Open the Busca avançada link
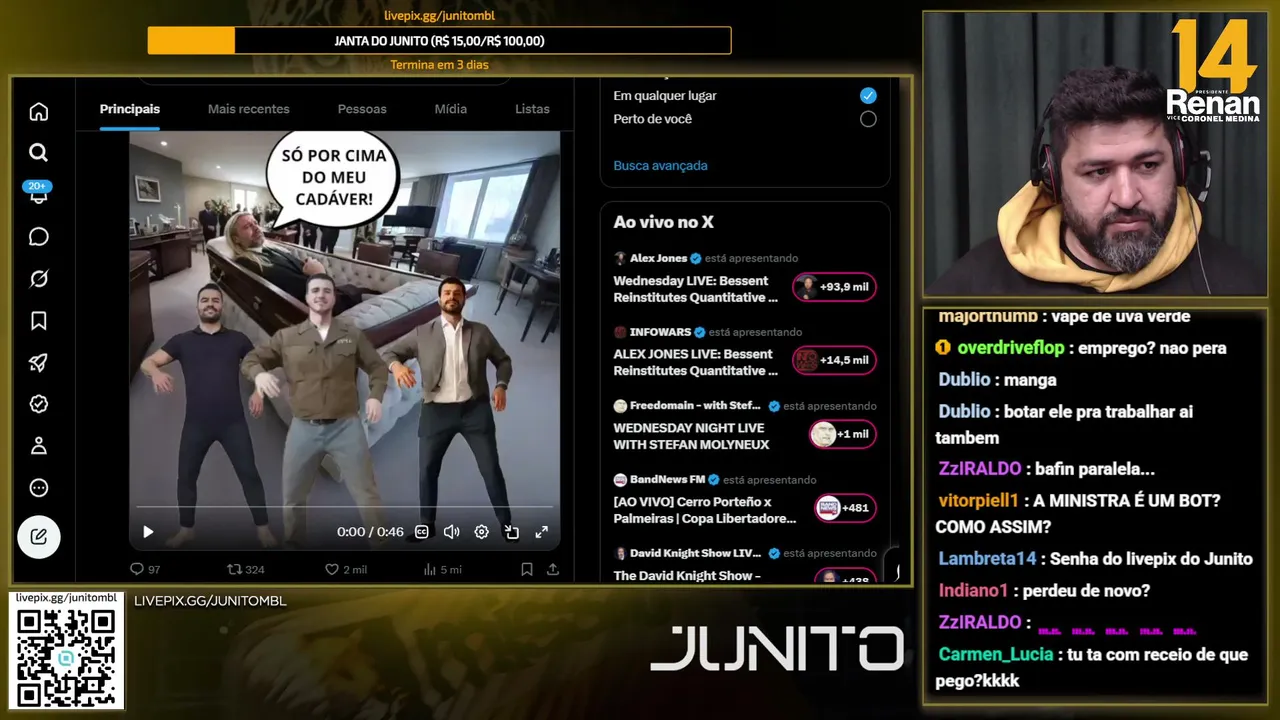Screen dimensions: 1280x720 [x=660, y=166]
